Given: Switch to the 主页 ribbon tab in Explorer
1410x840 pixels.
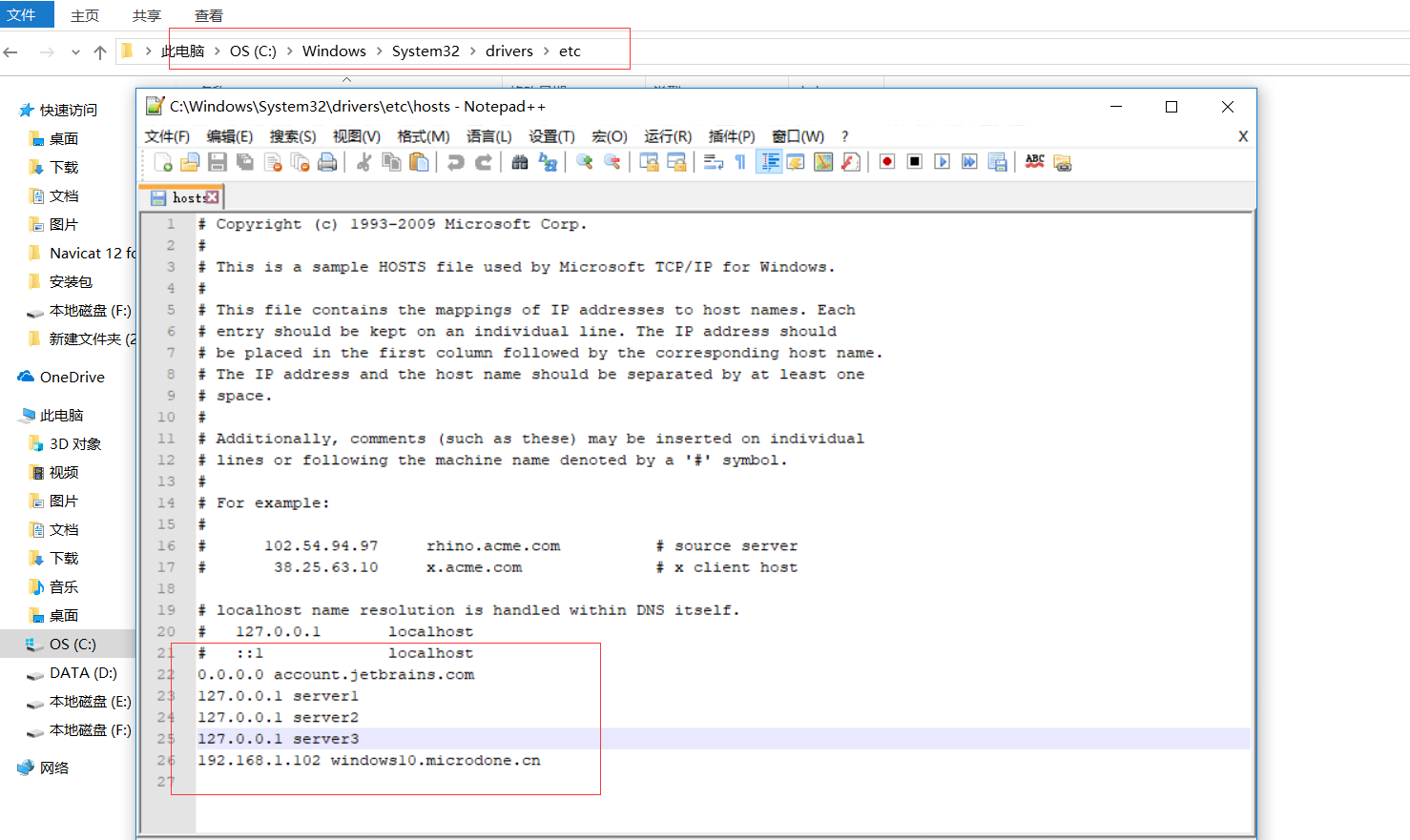Looking at the screenshot, I should pyautogui.click(x=85, y=15).
